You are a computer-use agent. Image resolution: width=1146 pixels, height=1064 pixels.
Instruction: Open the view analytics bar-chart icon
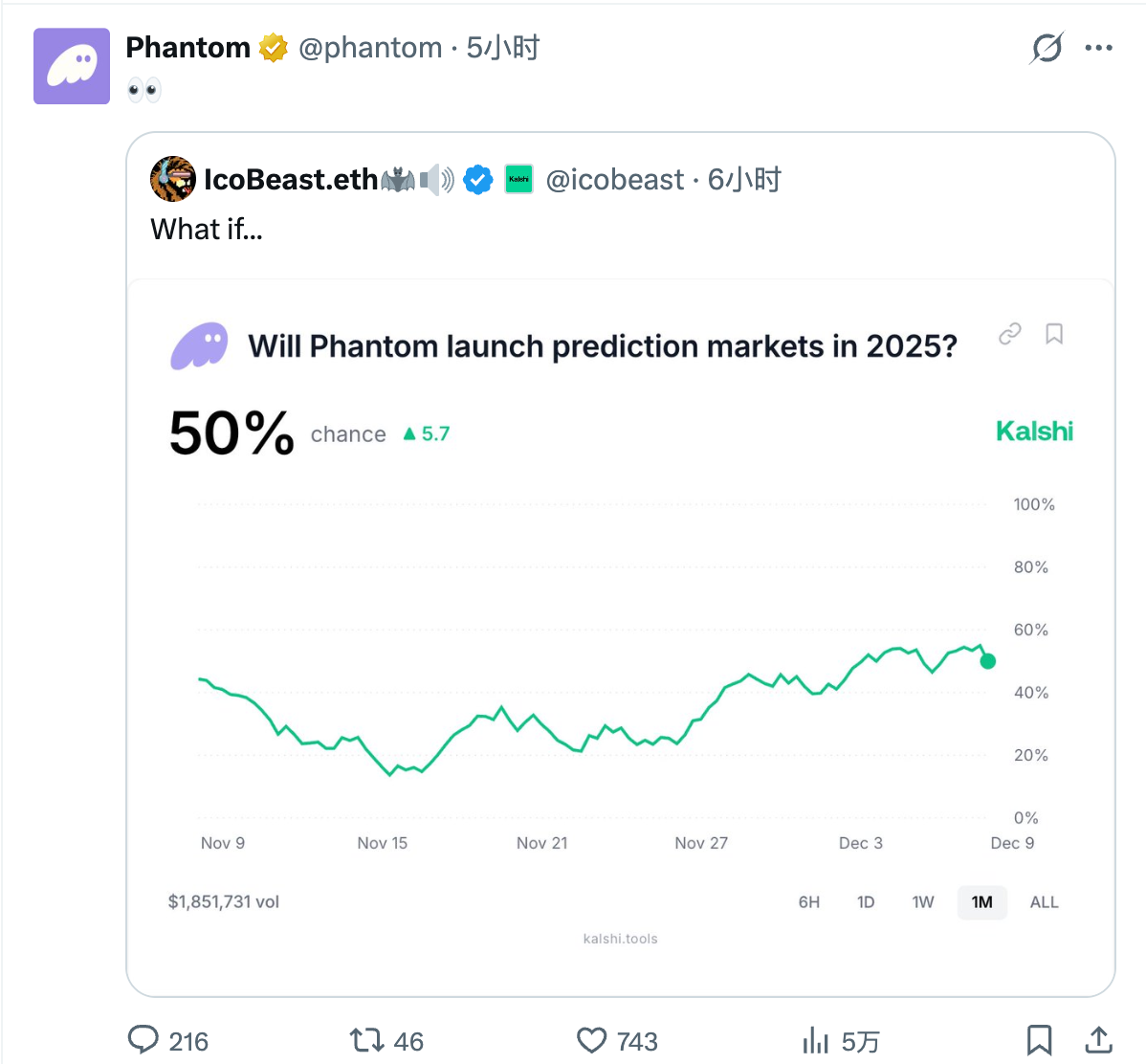tap(815, 1040)
